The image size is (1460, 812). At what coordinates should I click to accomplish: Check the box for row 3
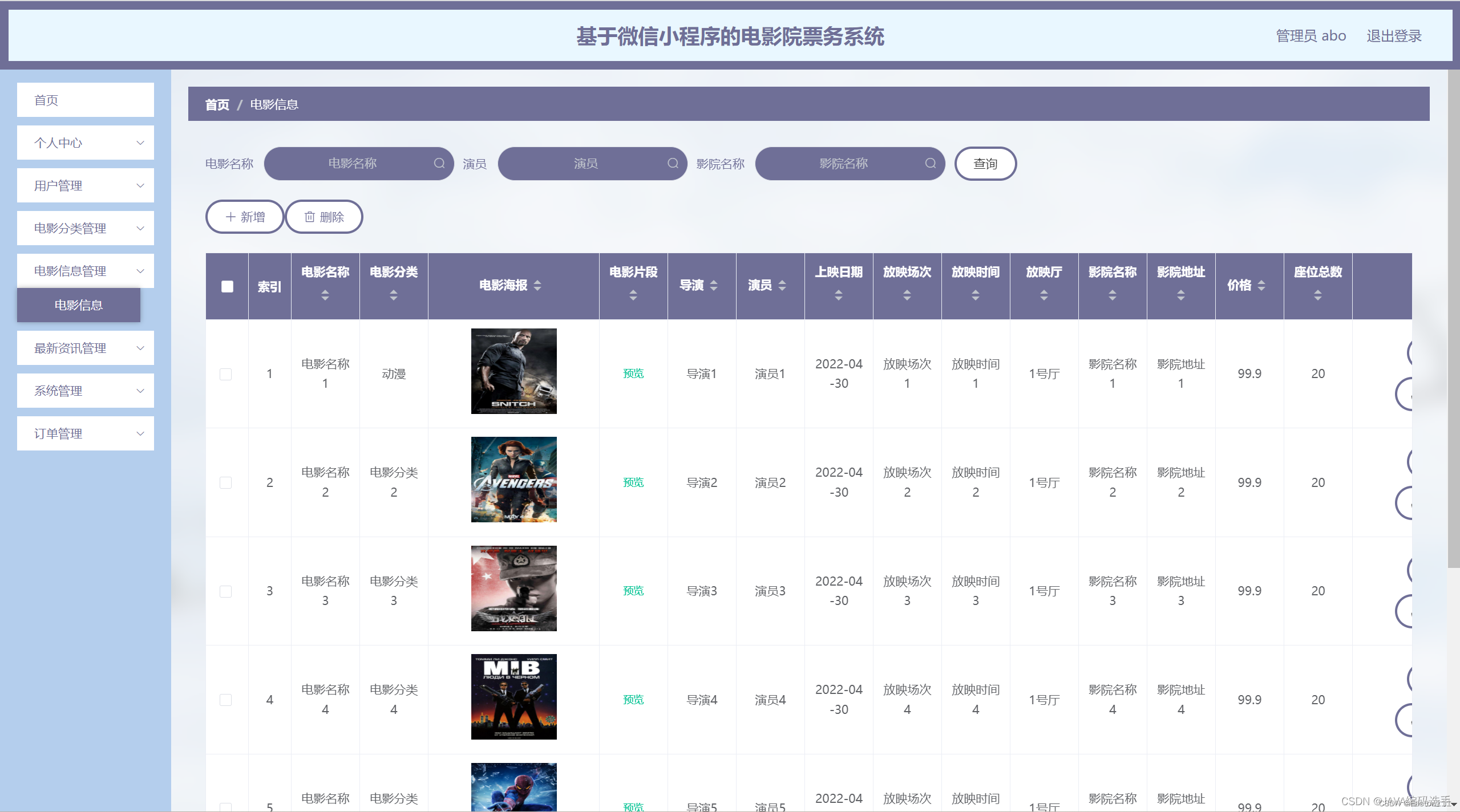click(x=226, y=591)
